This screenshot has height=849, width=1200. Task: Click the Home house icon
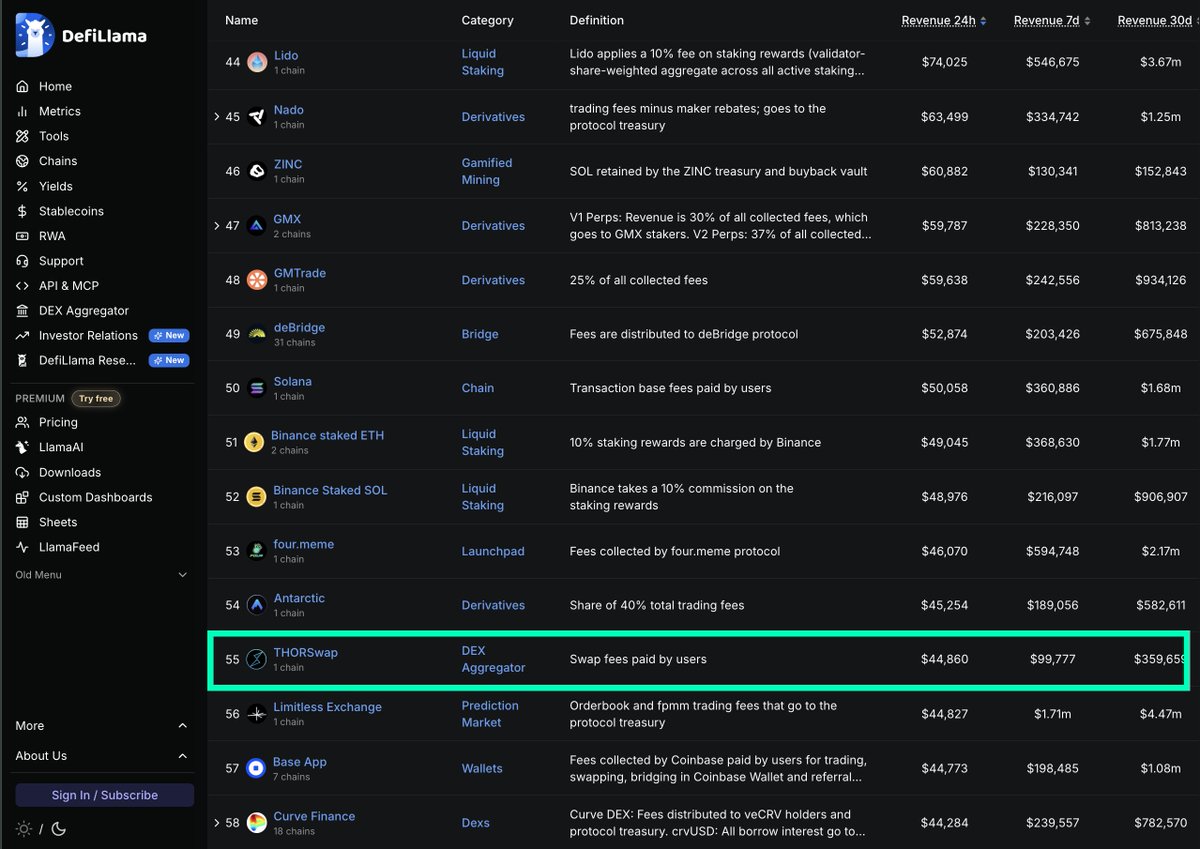pos(22,86)
